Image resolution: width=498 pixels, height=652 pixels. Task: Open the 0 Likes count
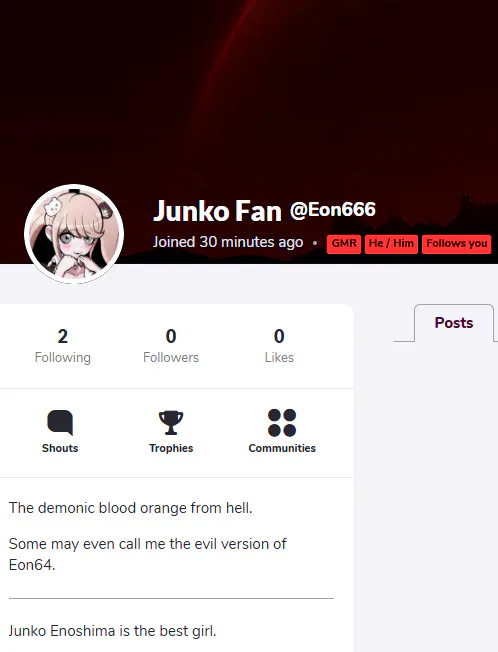279,346
